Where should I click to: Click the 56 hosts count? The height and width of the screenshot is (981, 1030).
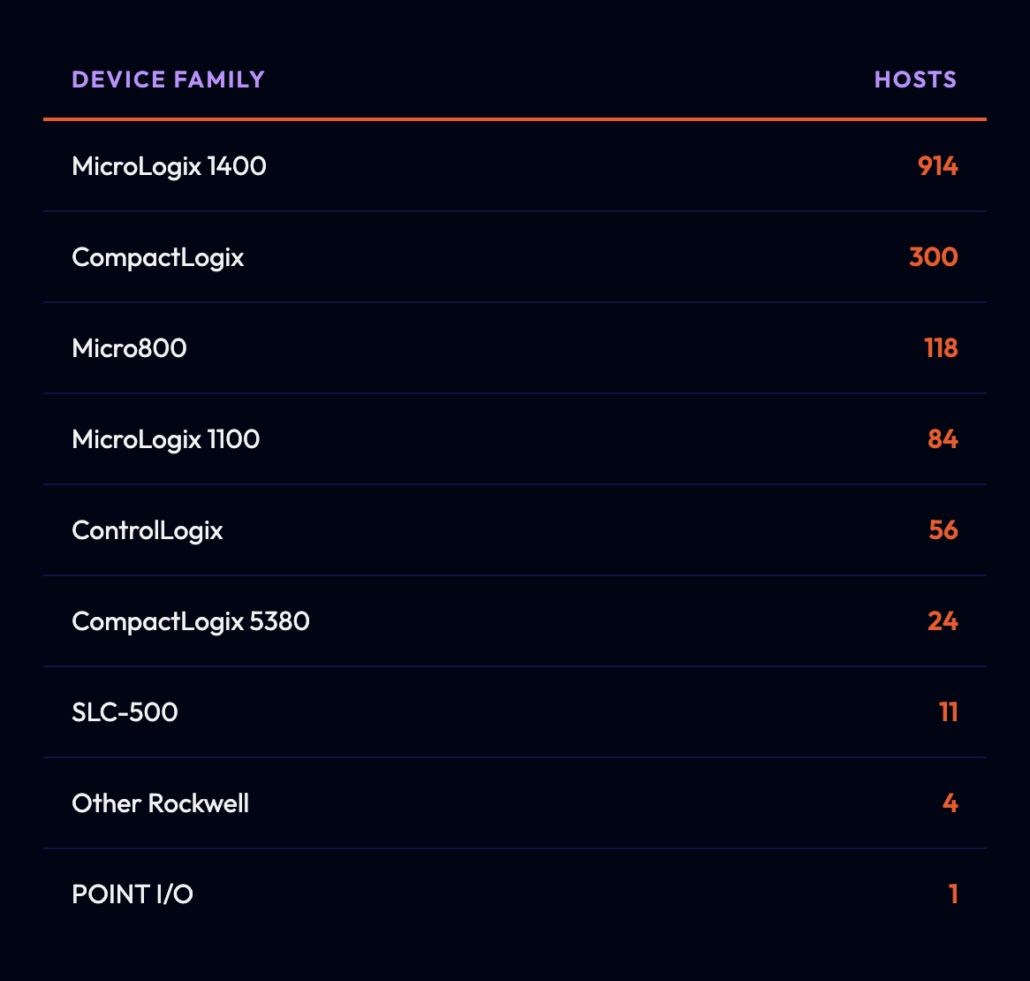tap(943, 530)
